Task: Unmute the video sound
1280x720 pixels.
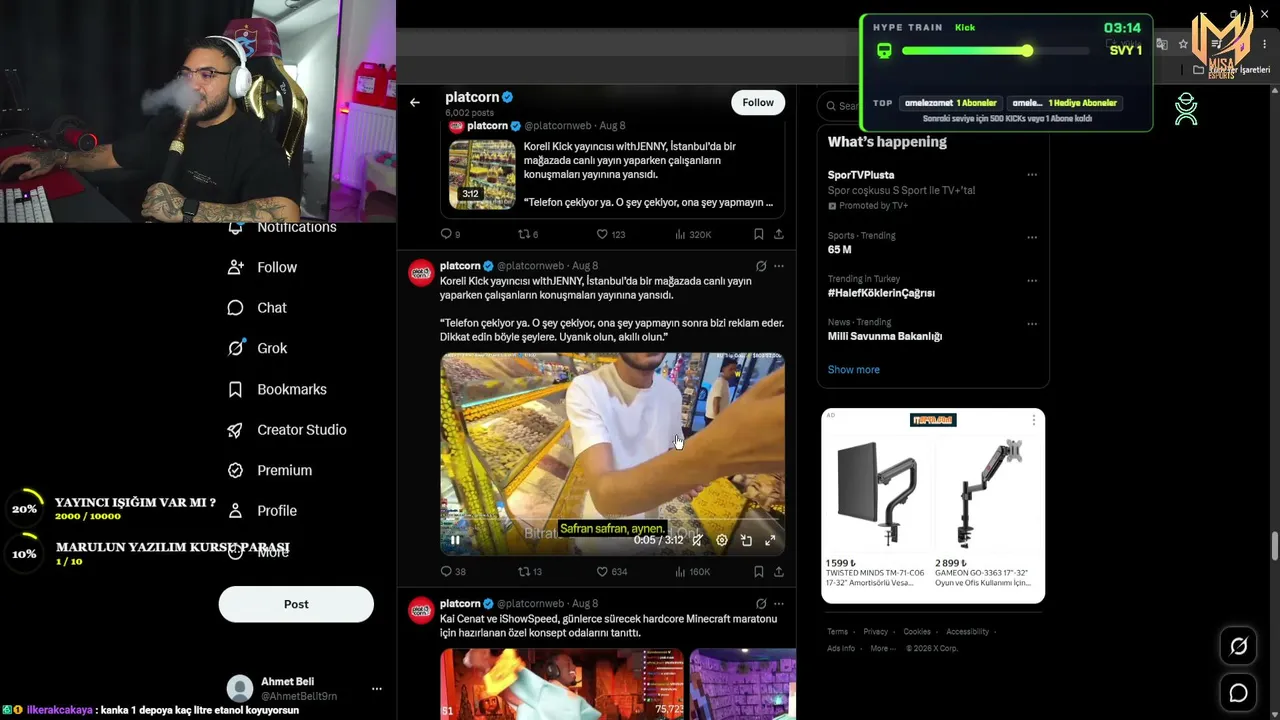Action: point(697,540)
